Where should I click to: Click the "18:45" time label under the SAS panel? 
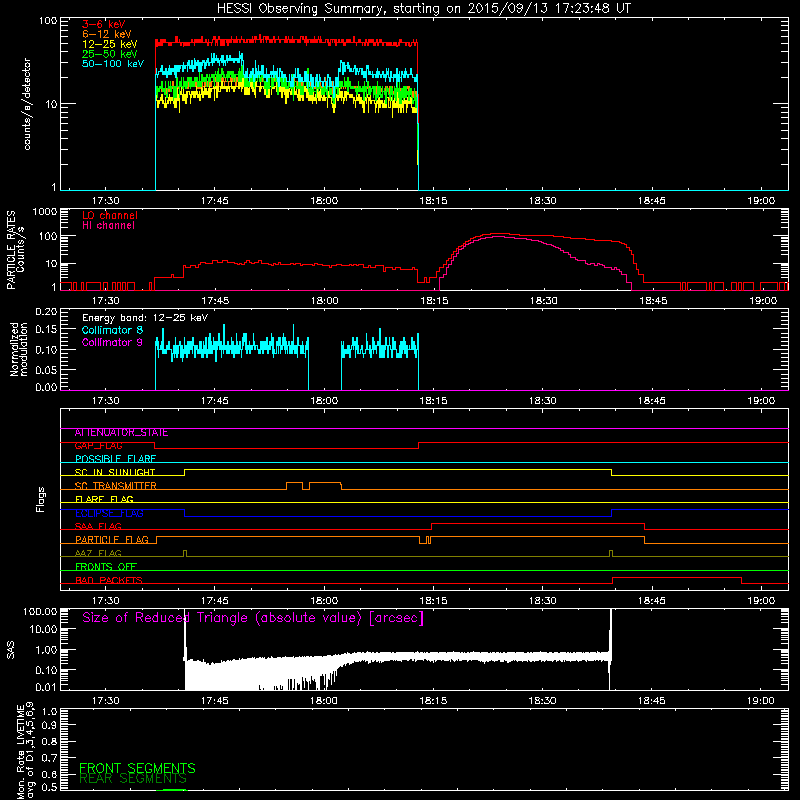(652, 701)
